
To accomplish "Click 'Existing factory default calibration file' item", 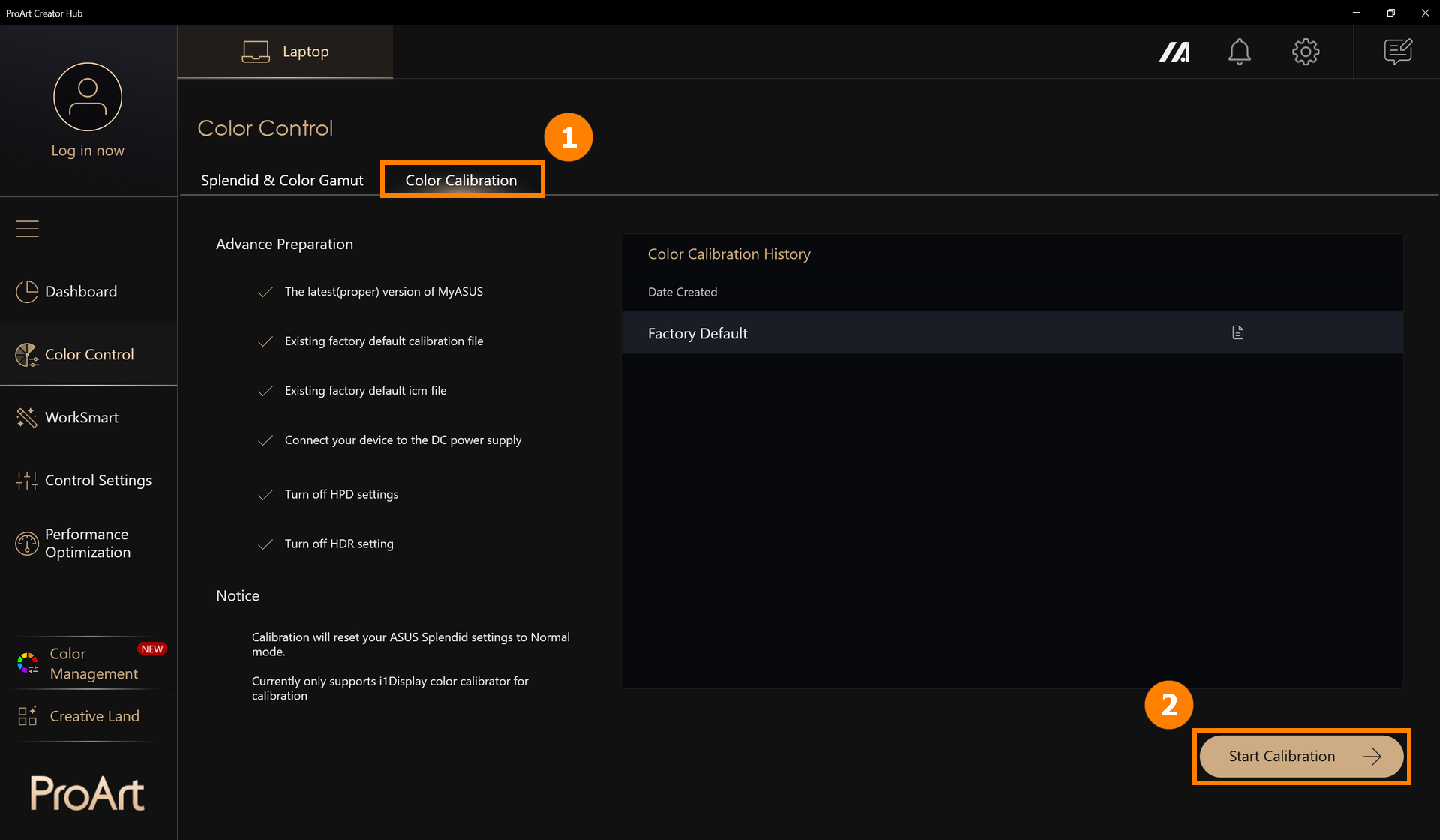I will (384, 340).
